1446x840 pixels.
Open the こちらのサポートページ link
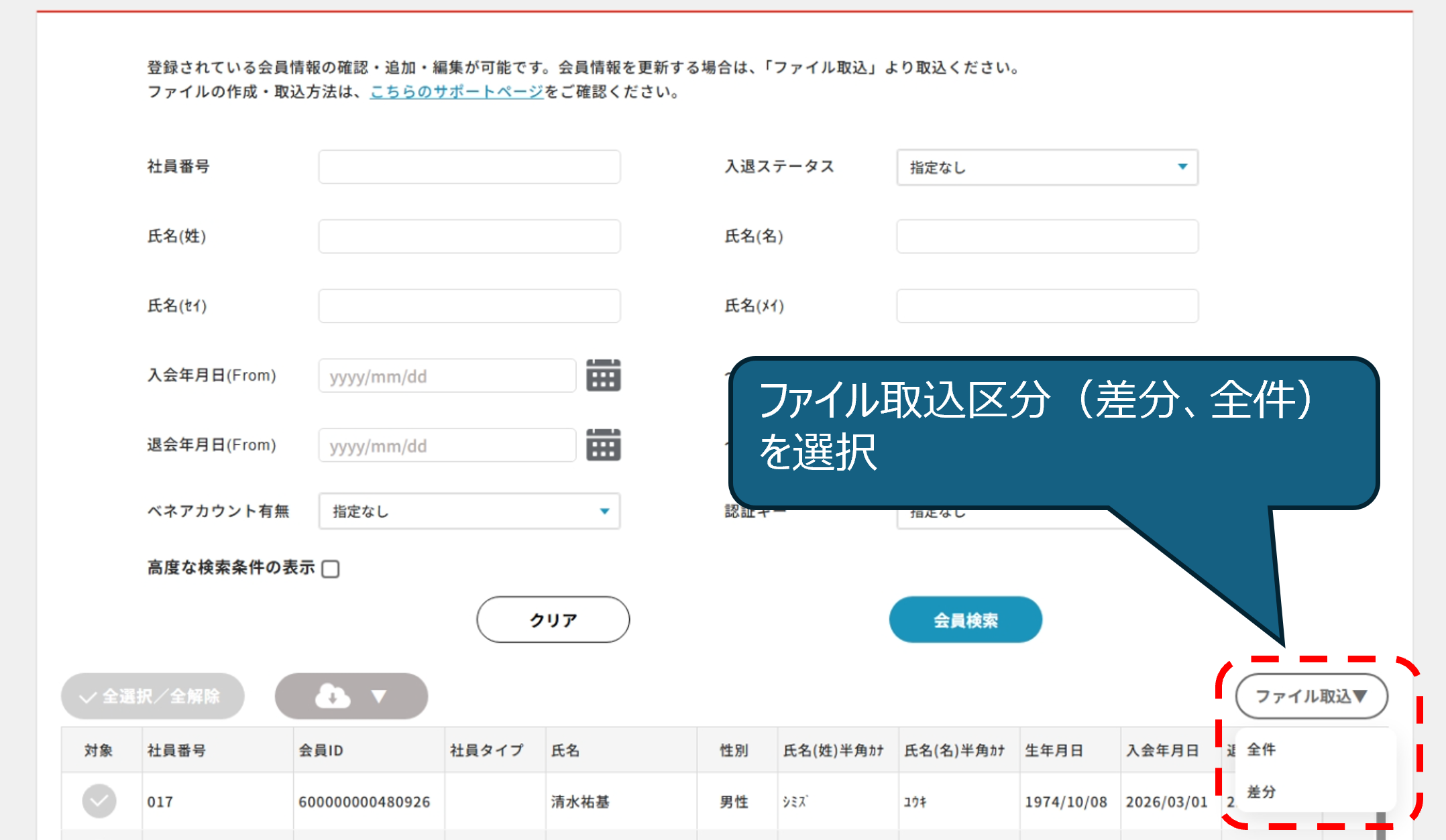pos(456,92)
